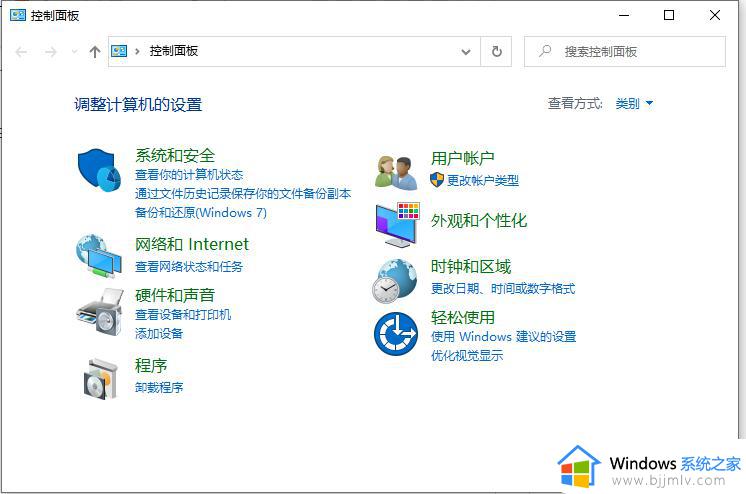
Task: Open the 系统和安全 shield icon
Action: click(x=99, y=170)
